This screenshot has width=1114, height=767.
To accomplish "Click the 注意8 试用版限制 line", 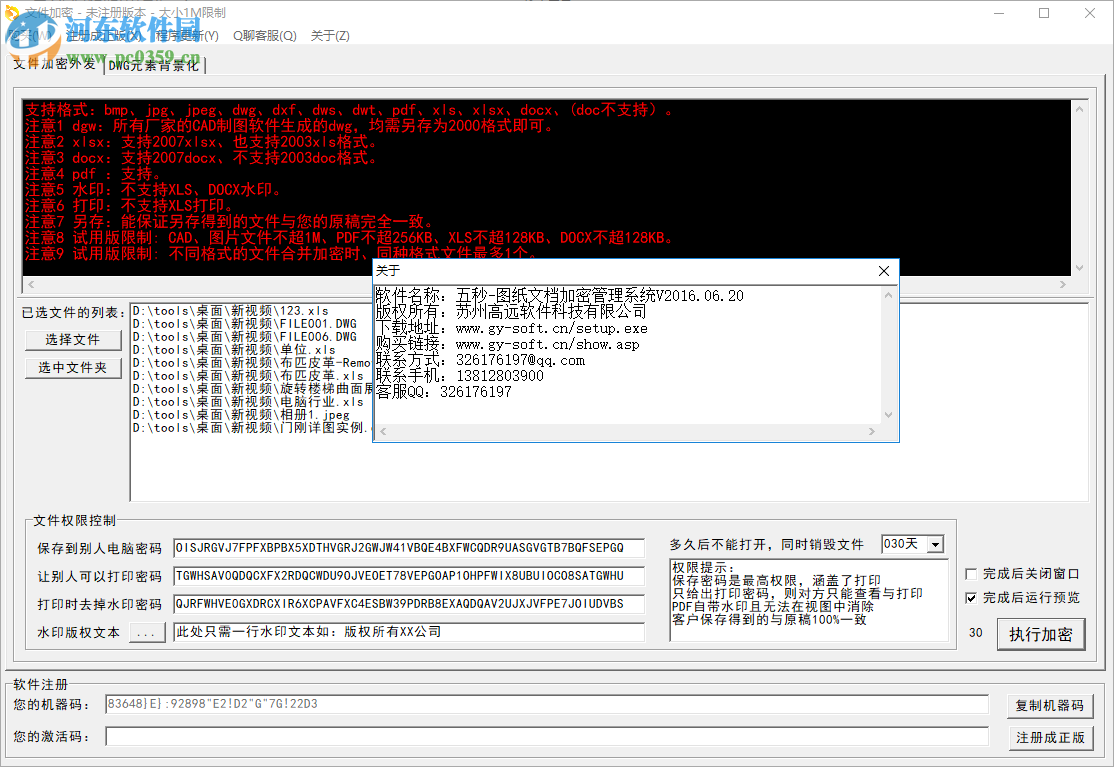I will pyautogui.click(x=348, y=238).
